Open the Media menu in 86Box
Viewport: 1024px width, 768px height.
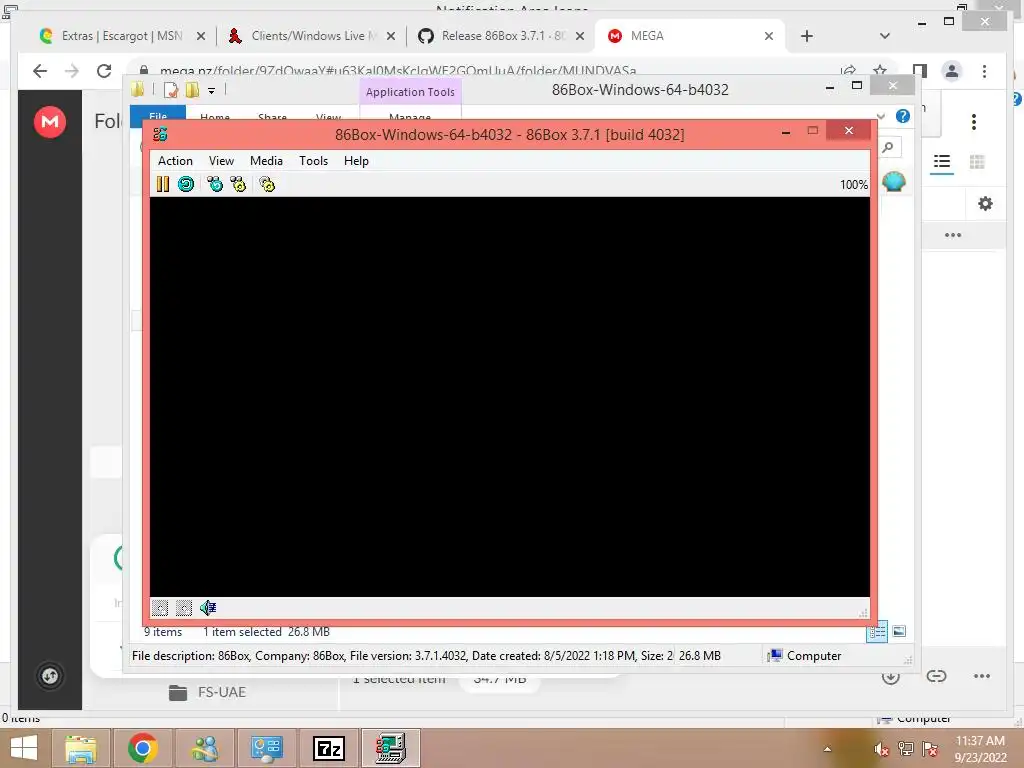point(266,161)
